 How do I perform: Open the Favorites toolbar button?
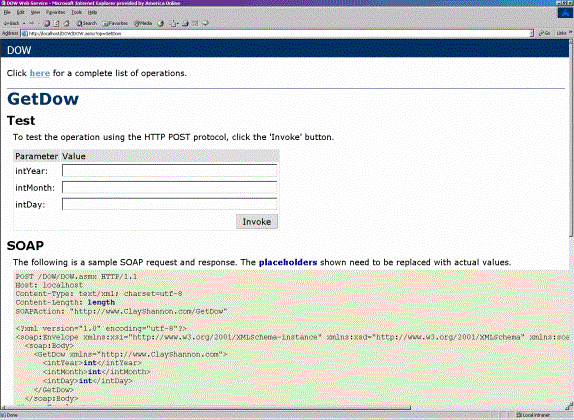115,23
